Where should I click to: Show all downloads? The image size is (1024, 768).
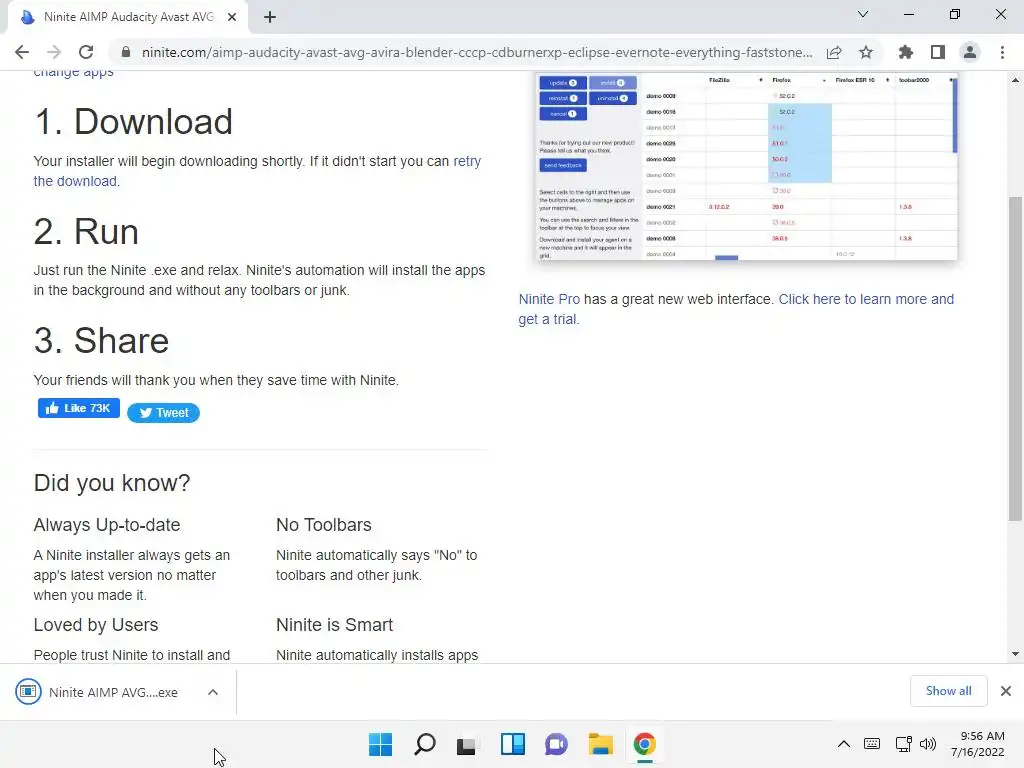948,691
